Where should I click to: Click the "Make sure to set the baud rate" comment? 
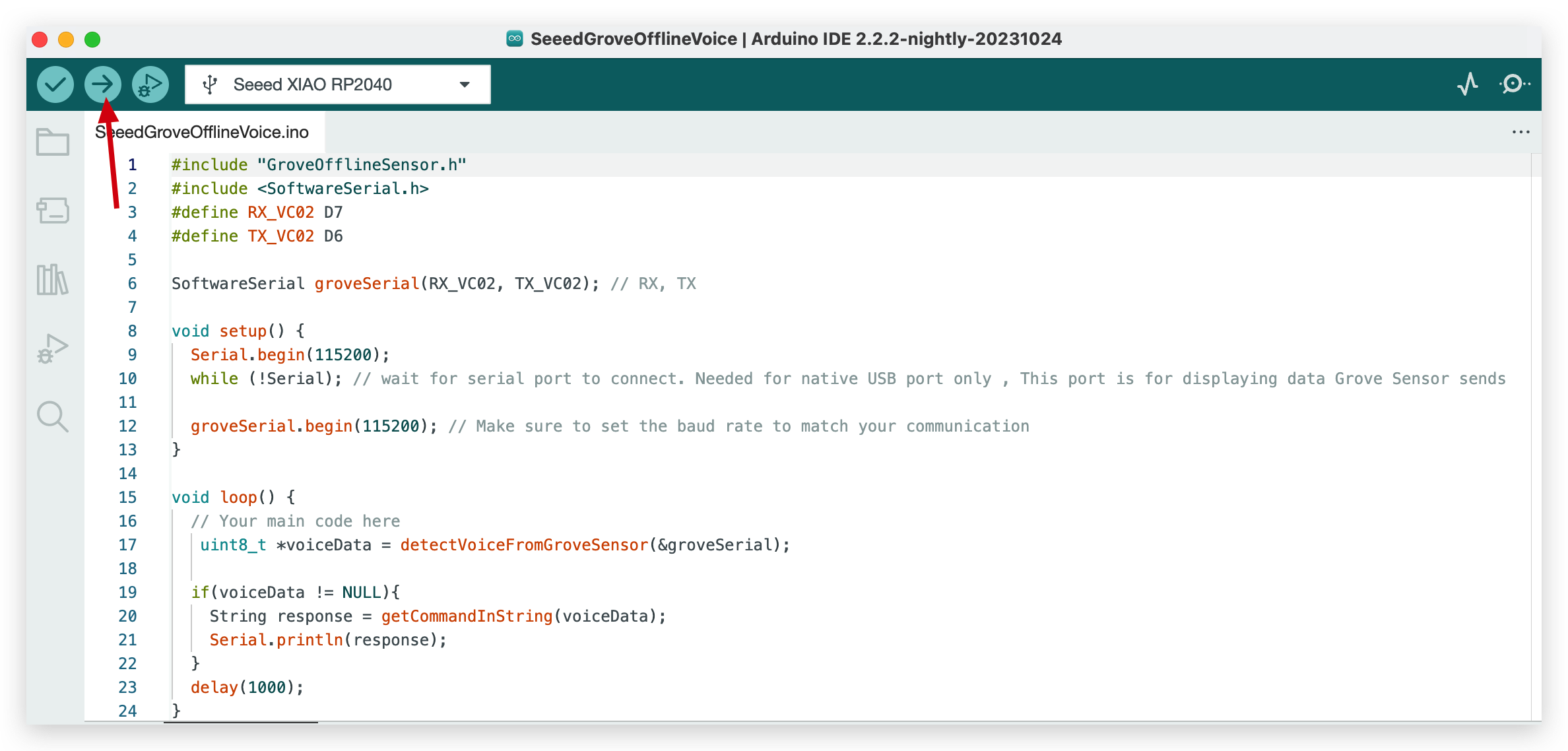(x=739, y=426)
